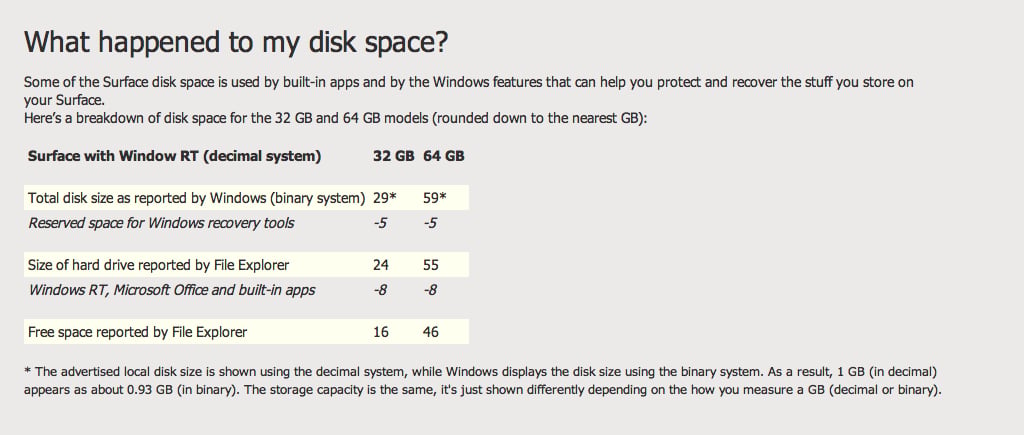Click the '-8' value under 64 GB
This screenshot has height=435, width=1024.
point(430,290)
